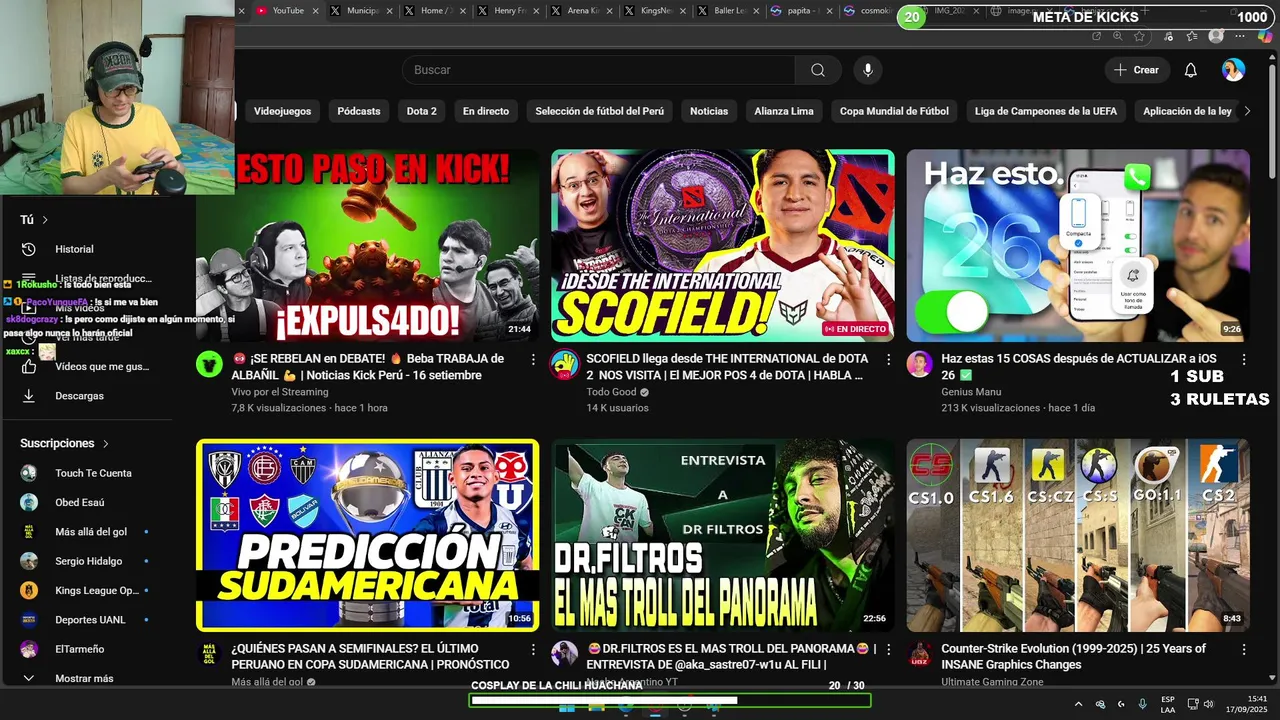The image size is (1280, 720).
Task: Open the Genius Manu channel name link
Action: click(x=971, y=392)
